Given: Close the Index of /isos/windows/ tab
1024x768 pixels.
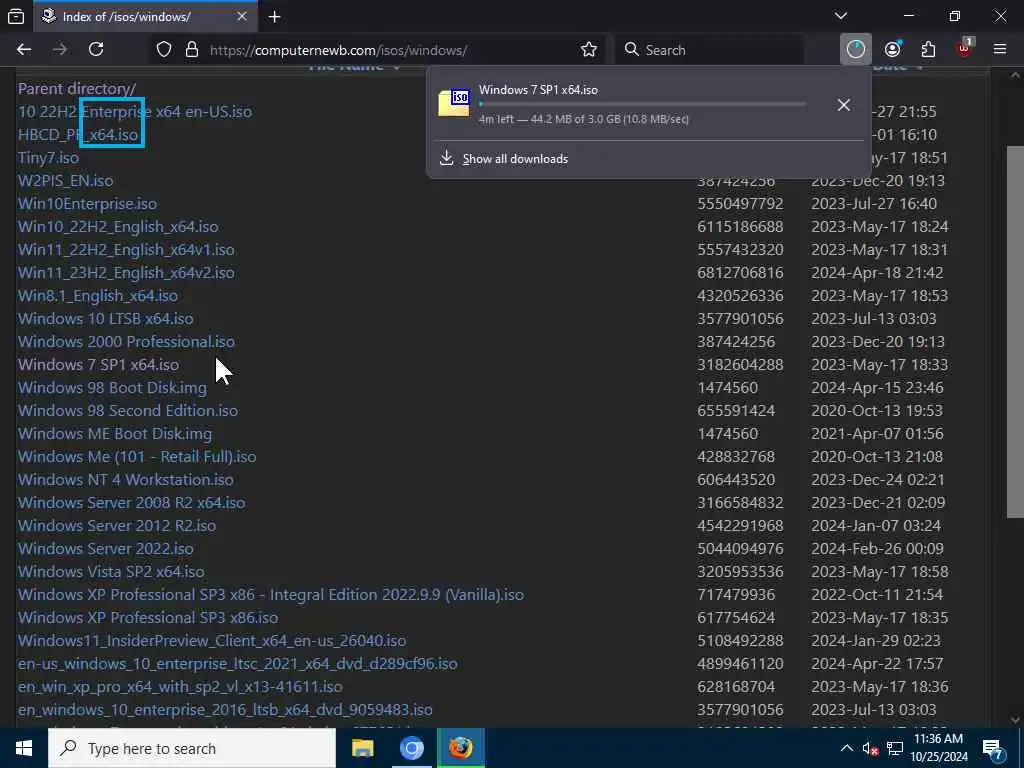Looking at the screenshot, I should [x=242, y=17].
